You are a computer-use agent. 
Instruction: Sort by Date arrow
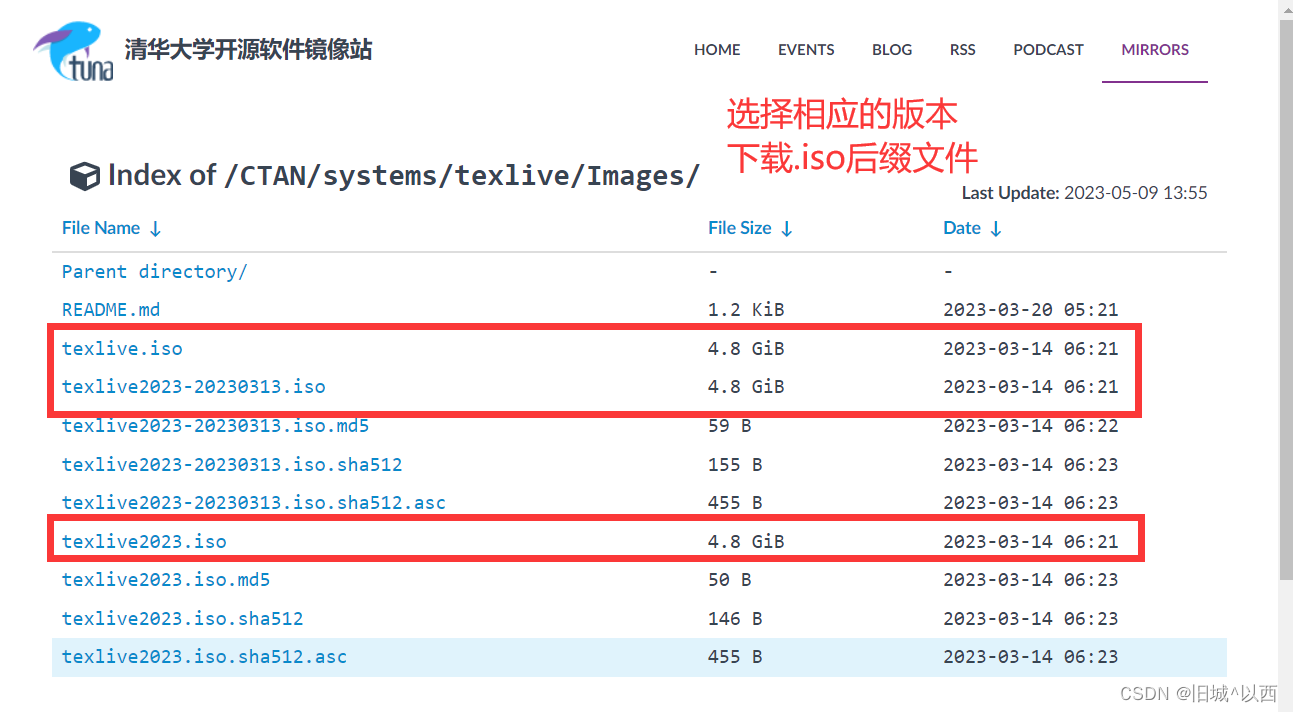996,229
